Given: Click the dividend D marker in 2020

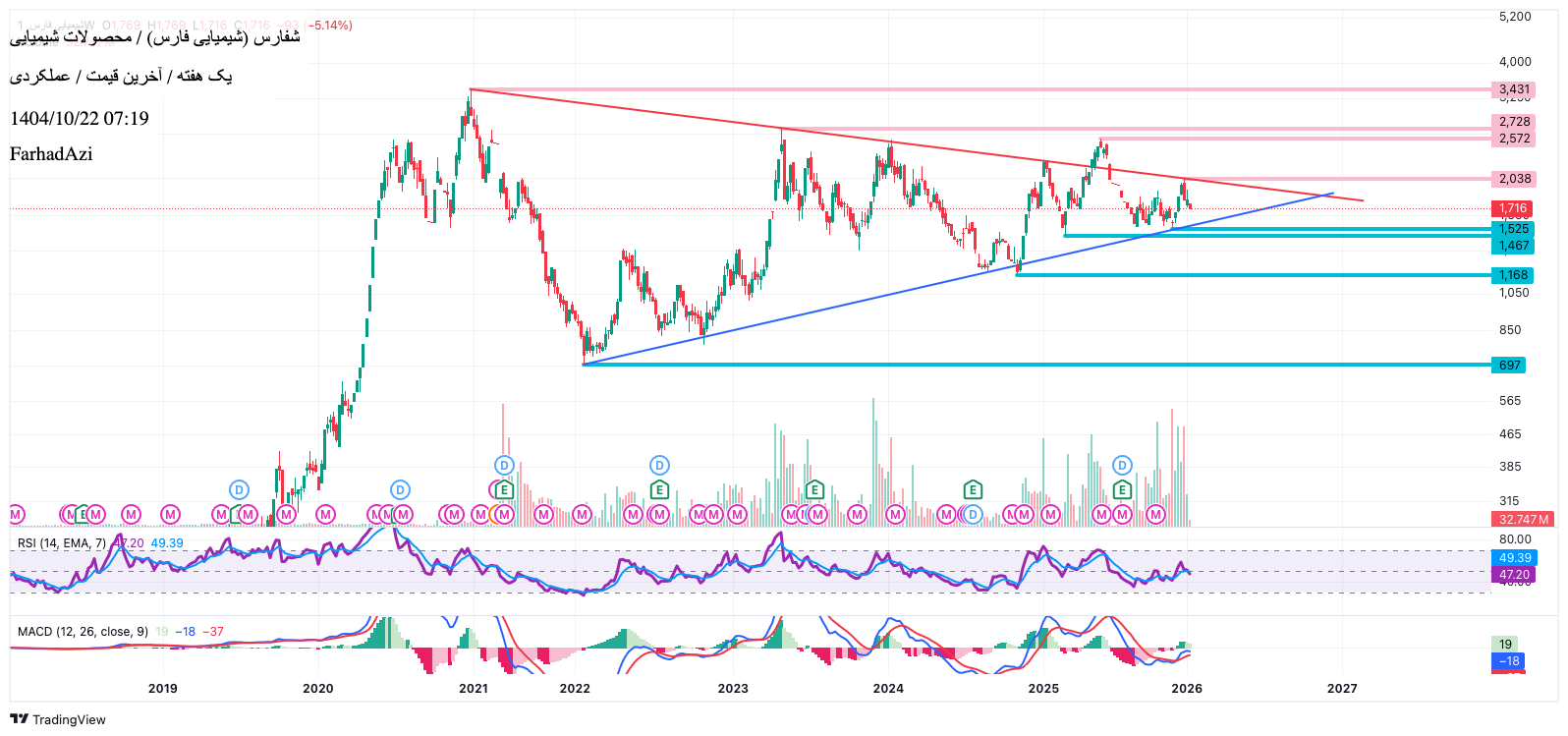Looking at the screenshot, I should point(400,489).
